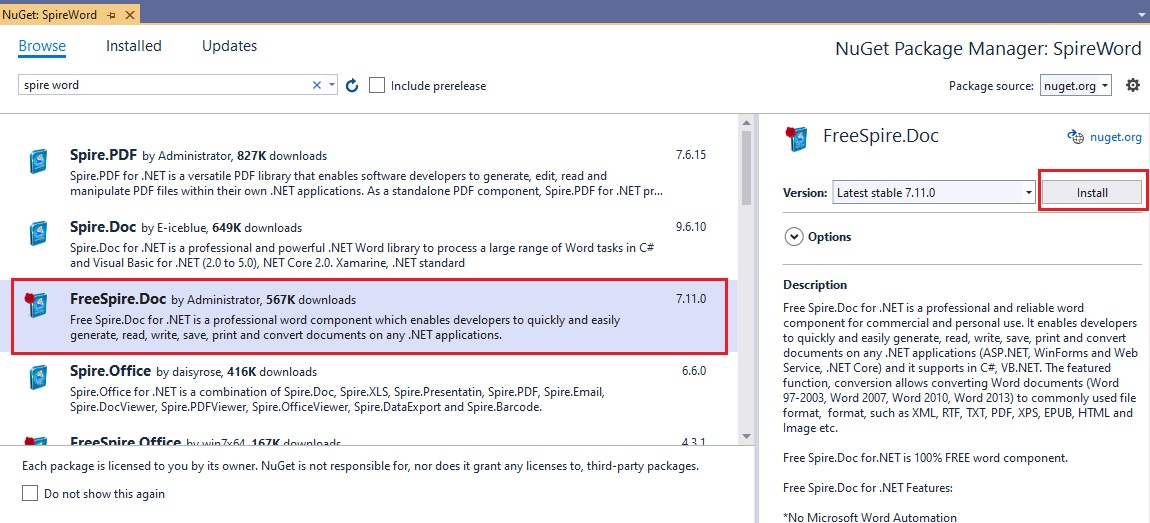Click NuGet Package Manager: SpireWord heading

point(989,49)
